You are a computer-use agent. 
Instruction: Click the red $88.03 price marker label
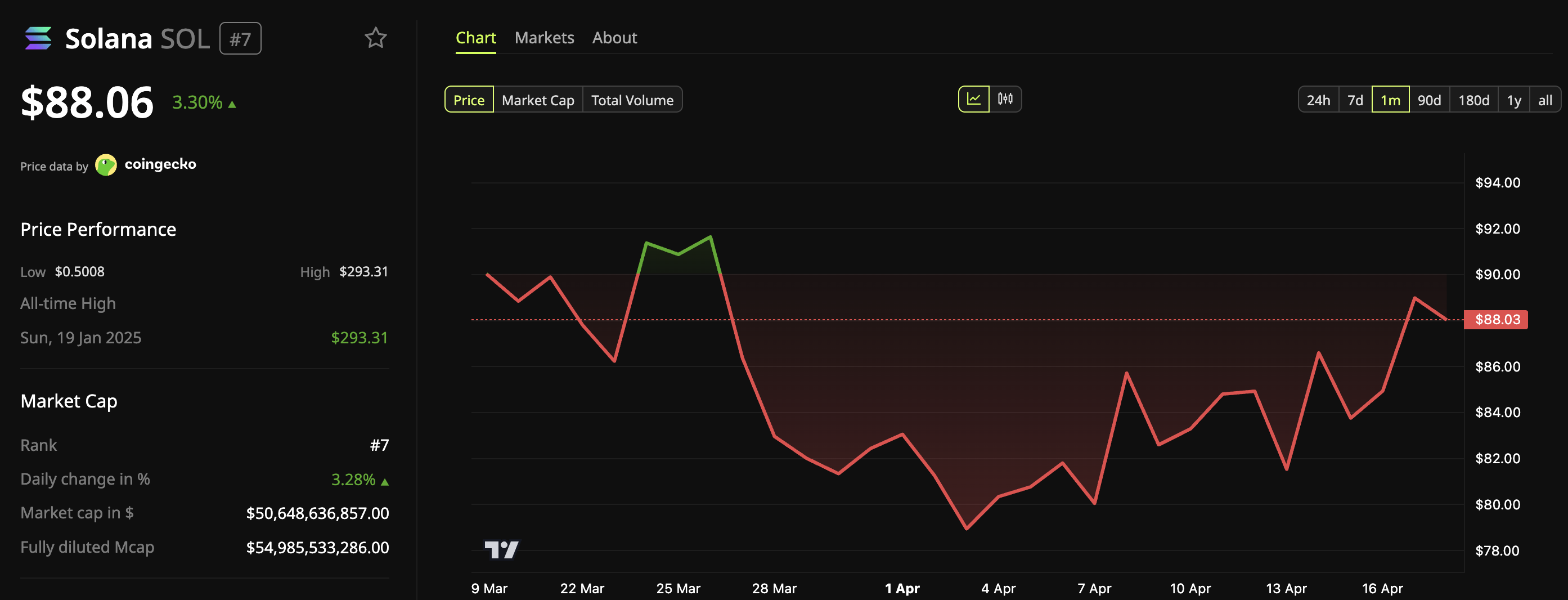(x=1497, y=319)
